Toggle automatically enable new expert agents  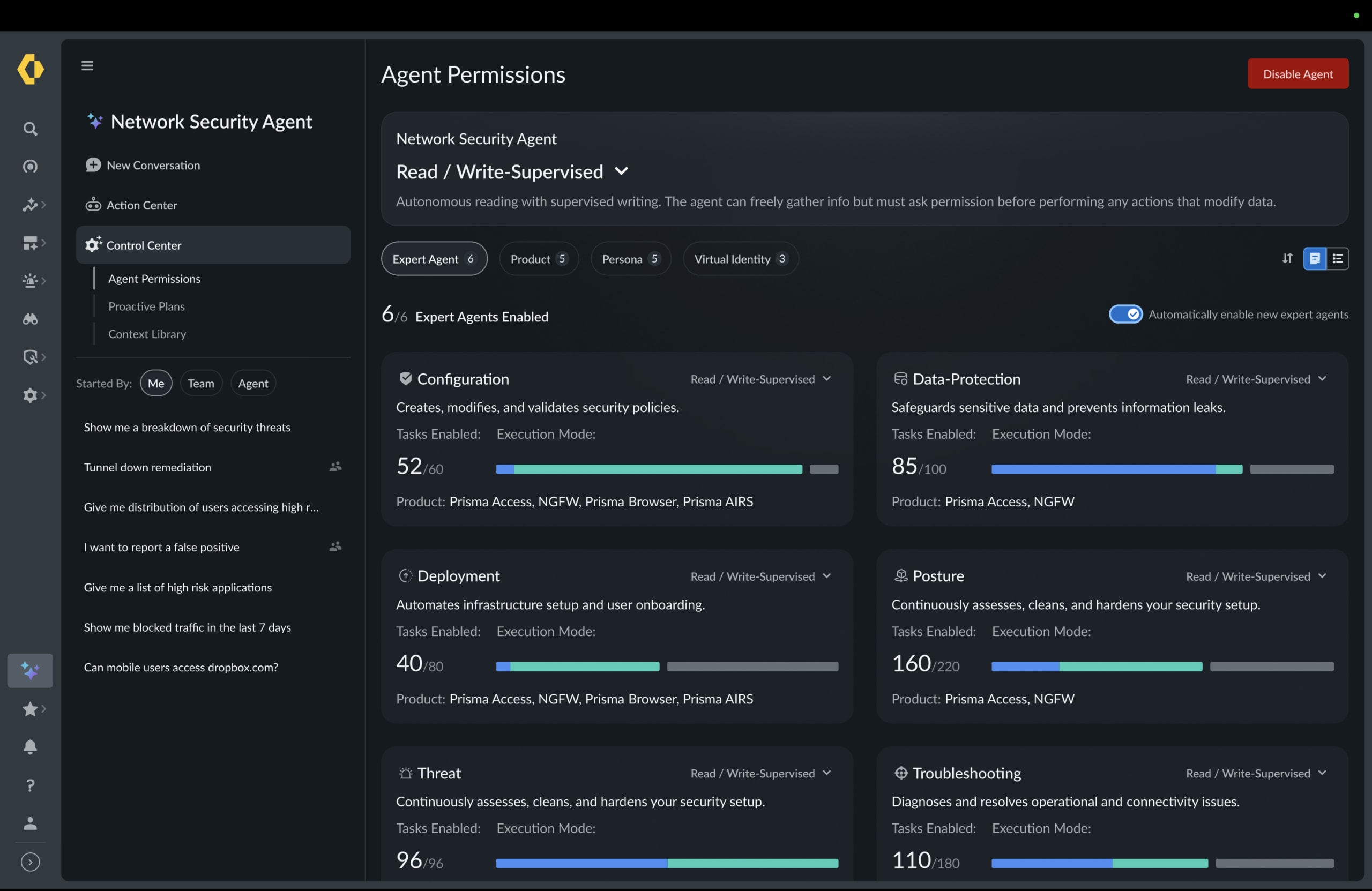click(1125, 314)
